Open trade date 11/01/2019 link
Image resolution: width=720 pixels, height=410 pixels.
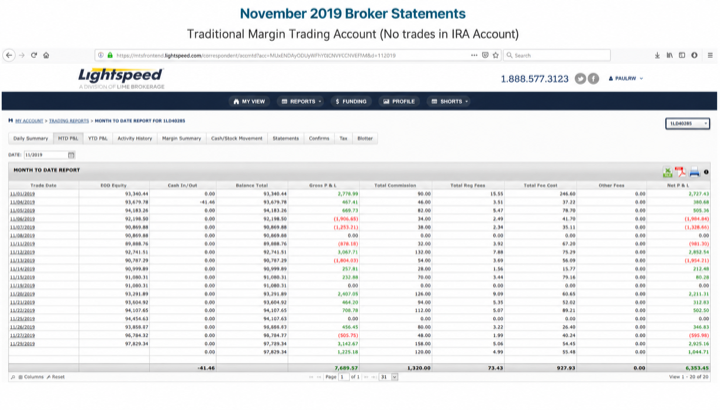(x=22, y=194)
